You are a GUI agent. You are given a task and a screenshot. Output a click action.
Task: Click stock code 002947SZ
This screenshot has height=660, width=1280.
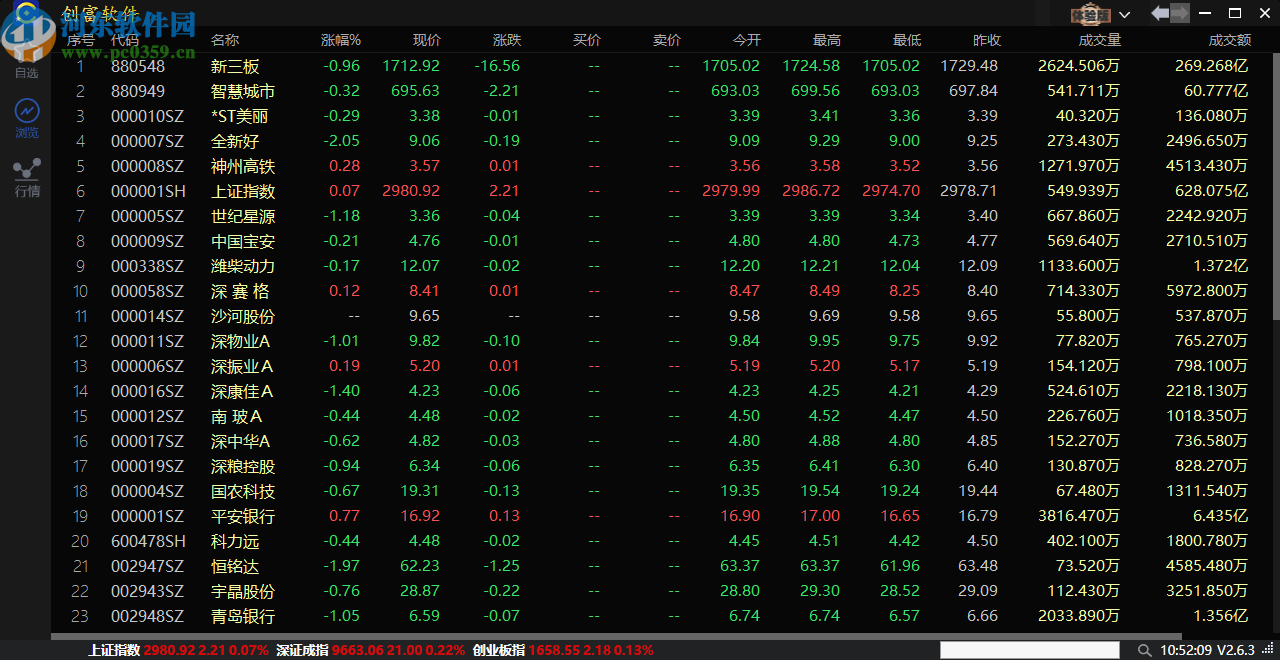pos(147,566)
